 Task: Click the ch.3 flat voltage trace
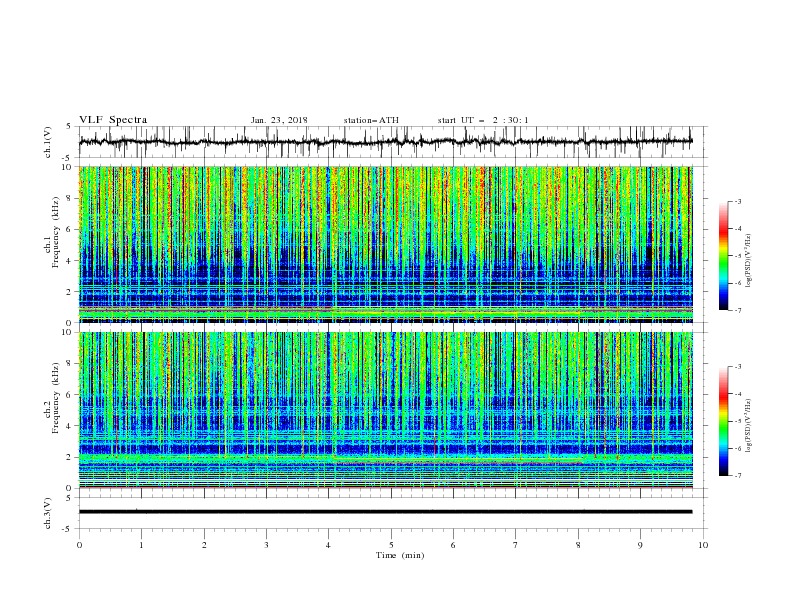click(385, 512)
